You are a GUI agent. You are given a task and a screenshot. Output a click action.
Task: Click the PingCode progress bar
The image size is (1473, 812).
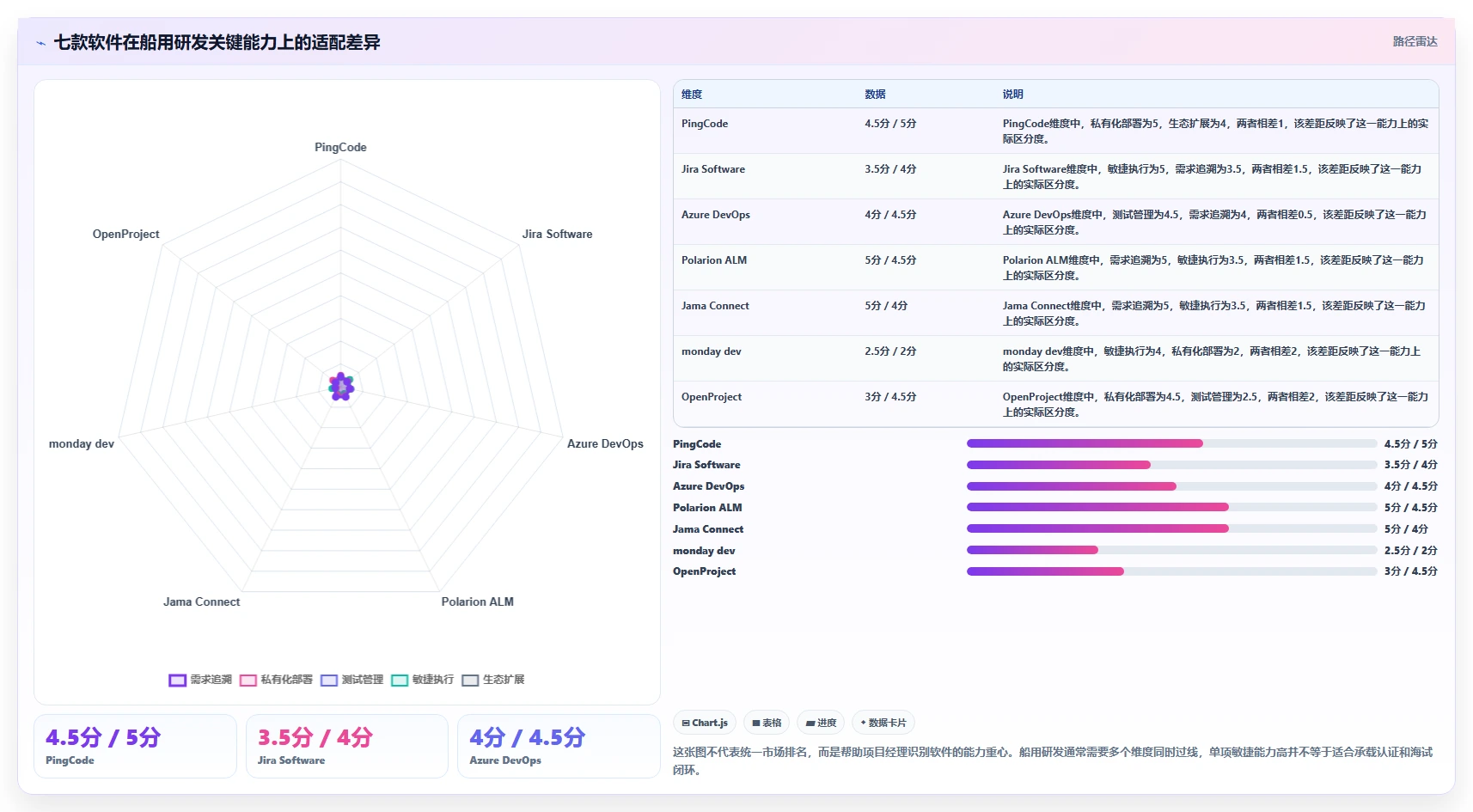pyautogui.click(x=1171, y=443)
